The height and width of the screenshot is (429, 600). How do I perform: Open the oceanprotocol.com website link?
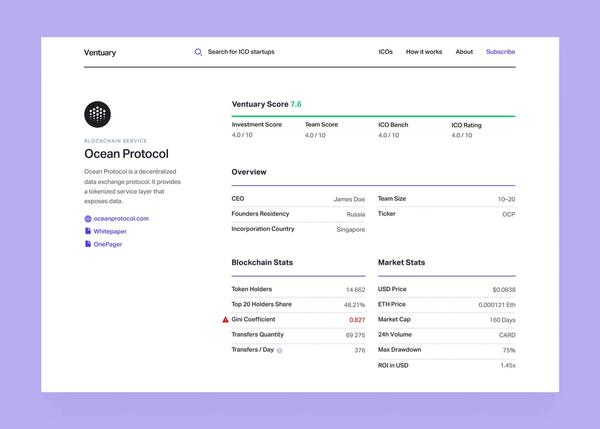click(121, 219)
